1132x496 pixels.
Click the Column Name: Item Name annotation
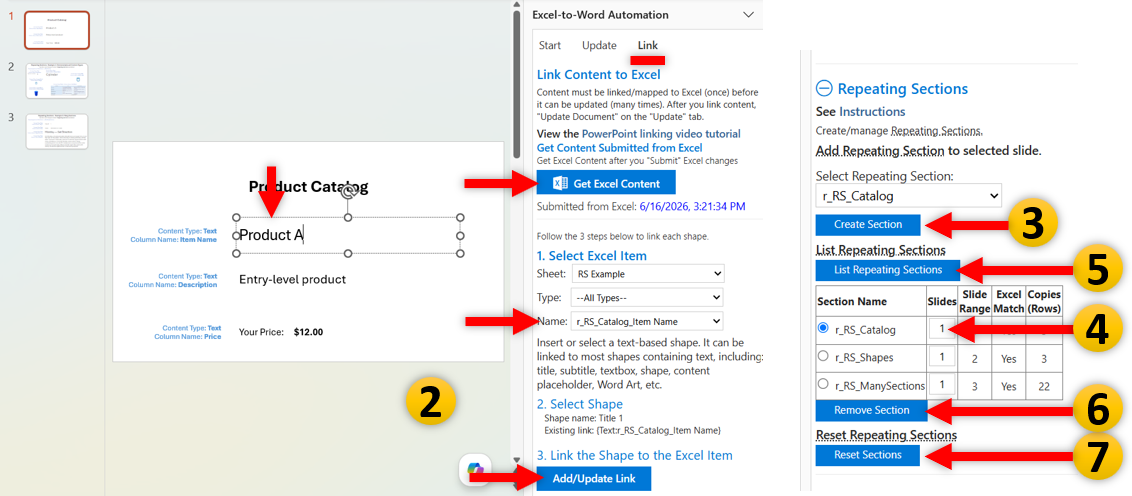tap(173, 240)
